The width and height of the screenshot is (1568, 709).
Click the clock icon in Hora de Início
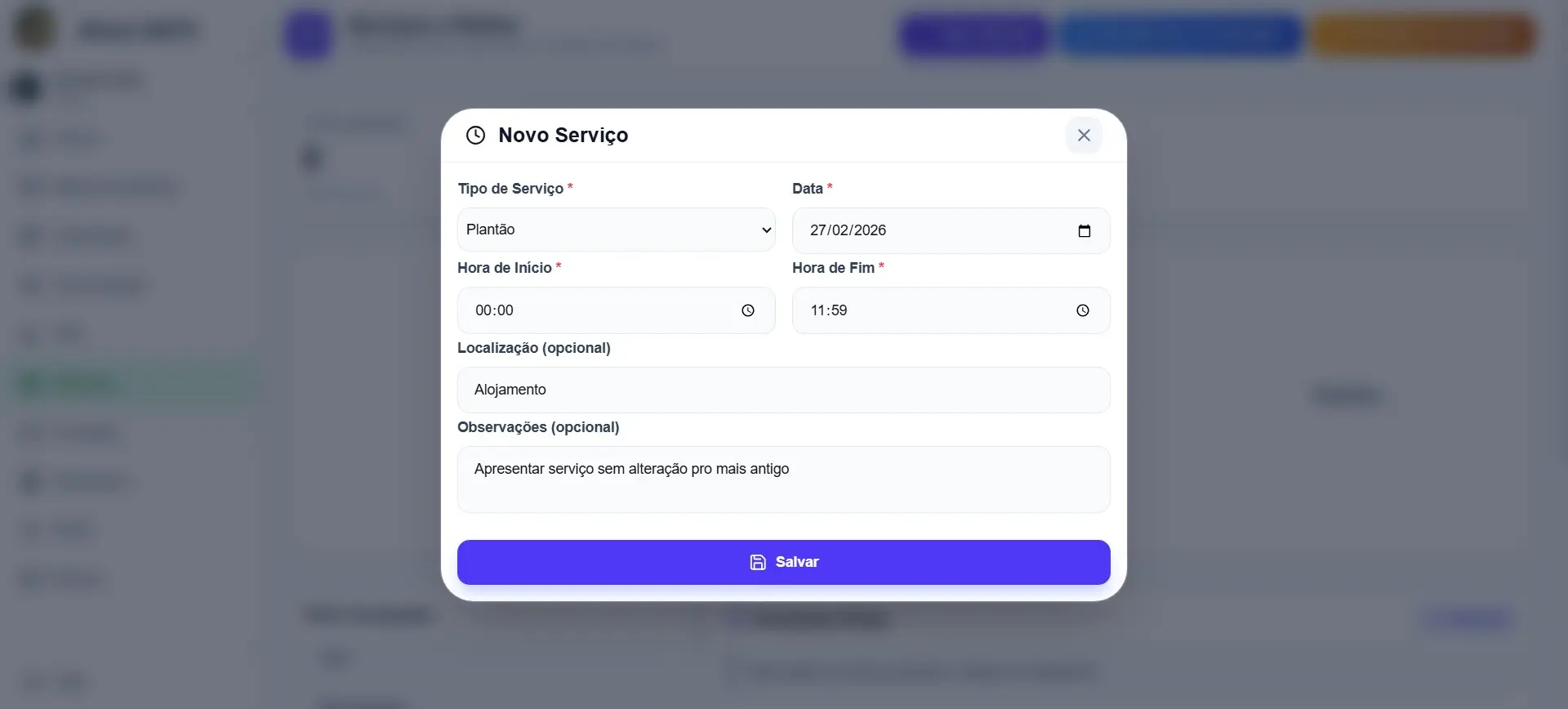click(747, 310)
